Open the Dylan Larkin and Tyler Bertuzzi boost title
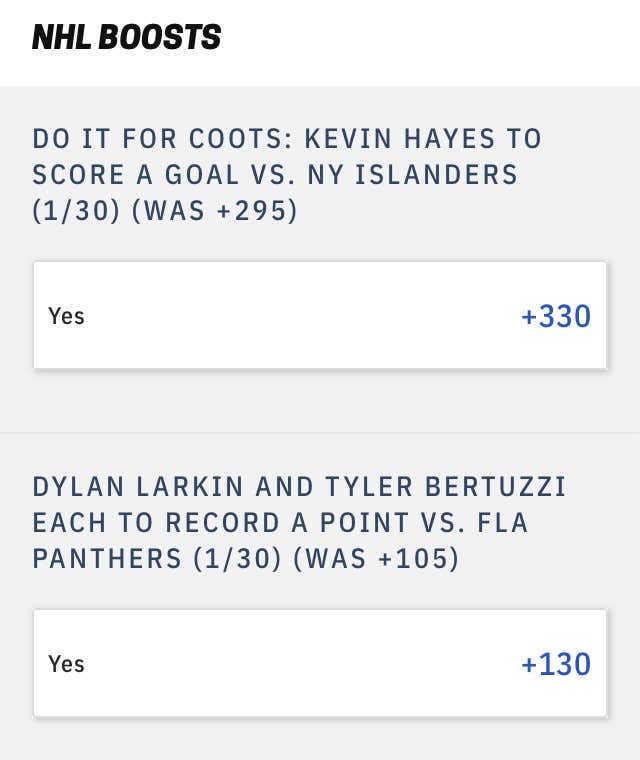 tap(299, 522)
